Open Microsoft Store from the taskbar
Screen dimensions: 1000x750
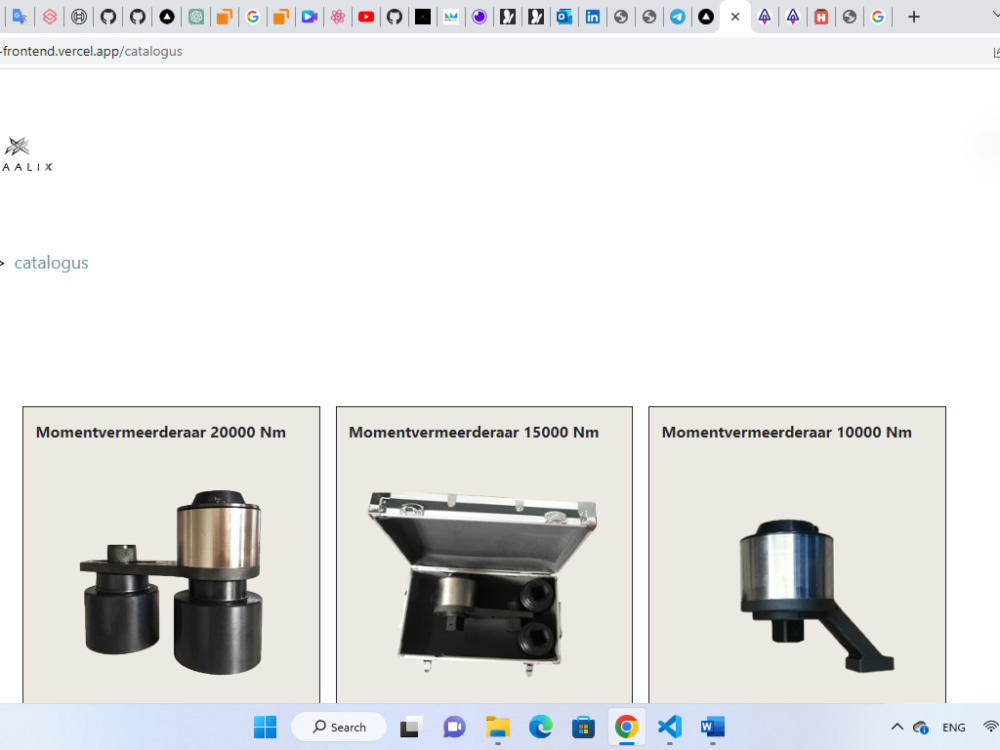pos(584,727)
